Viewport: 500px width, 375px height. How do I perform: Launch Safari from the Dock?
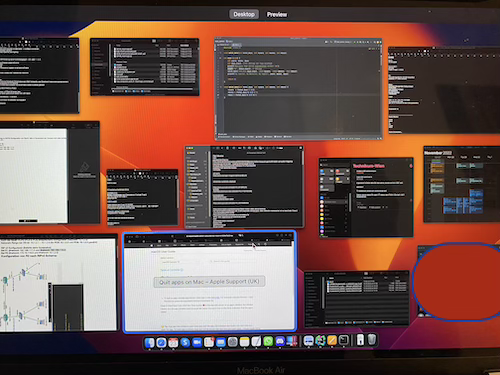click(x=161, y=342)
